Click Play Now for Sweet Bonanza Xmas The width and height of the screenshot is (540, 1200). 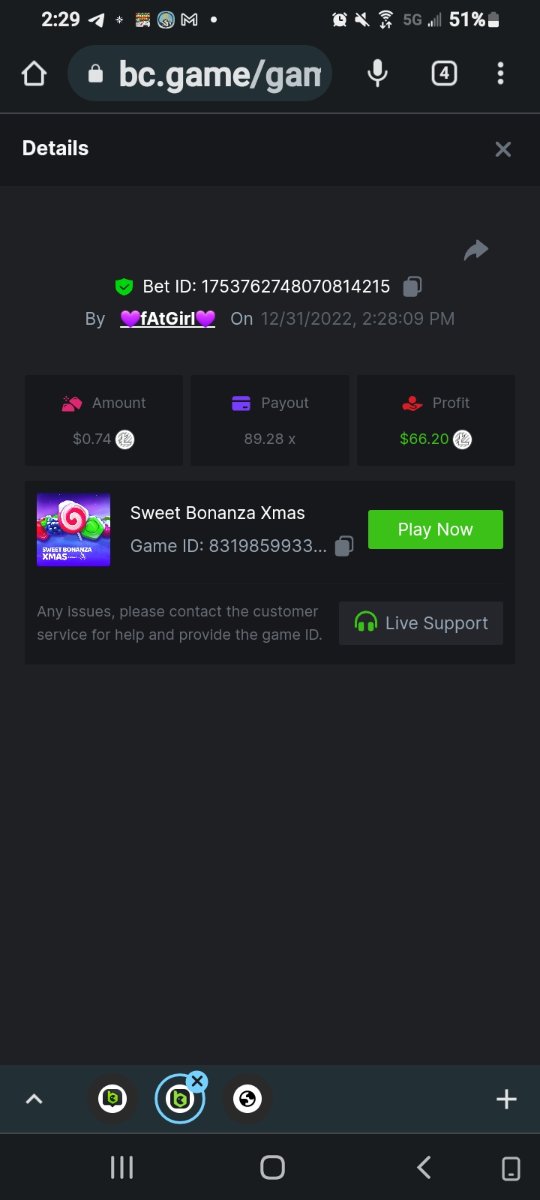coord(435,530)
